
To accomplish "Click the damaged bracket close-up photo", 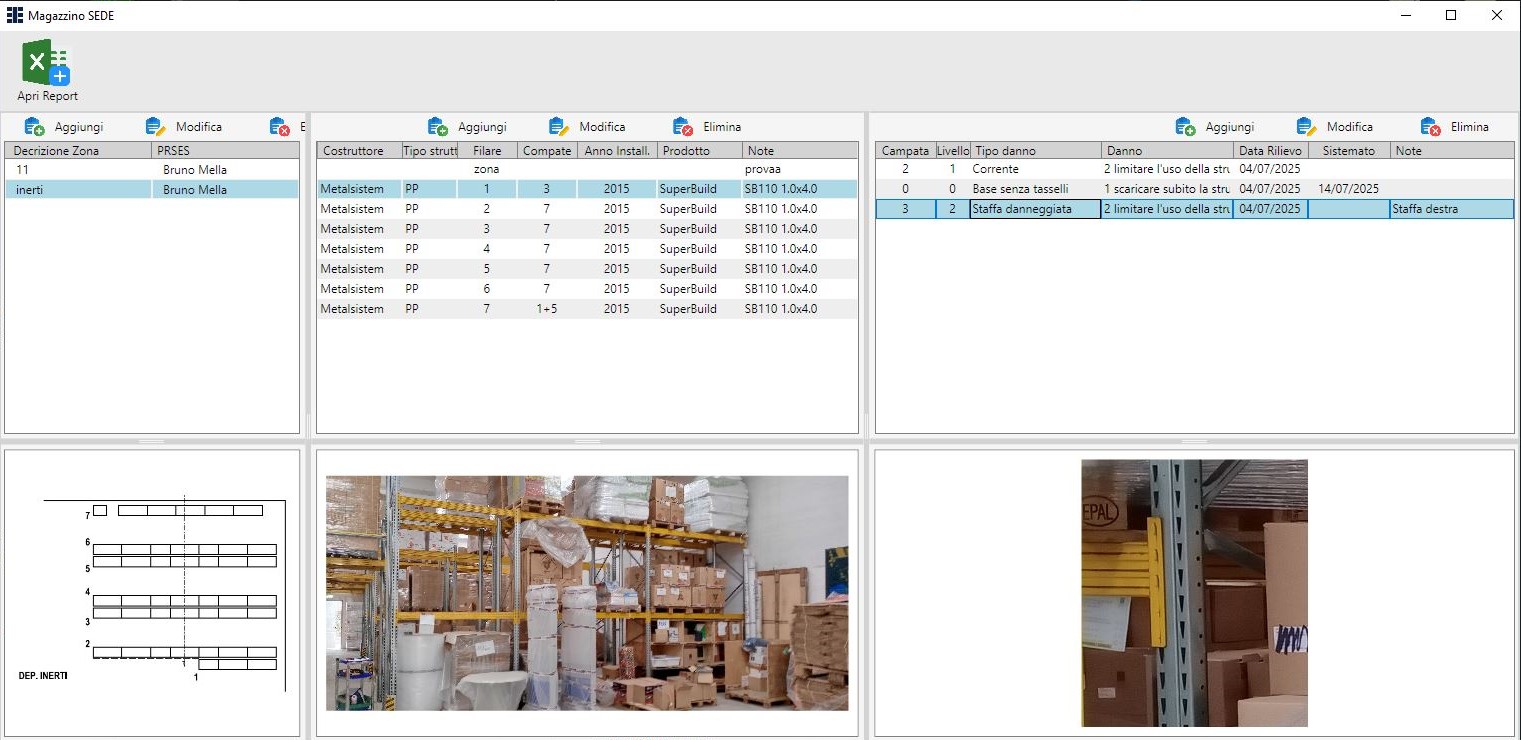I will pyautogui.click(x=1194, y=593).
